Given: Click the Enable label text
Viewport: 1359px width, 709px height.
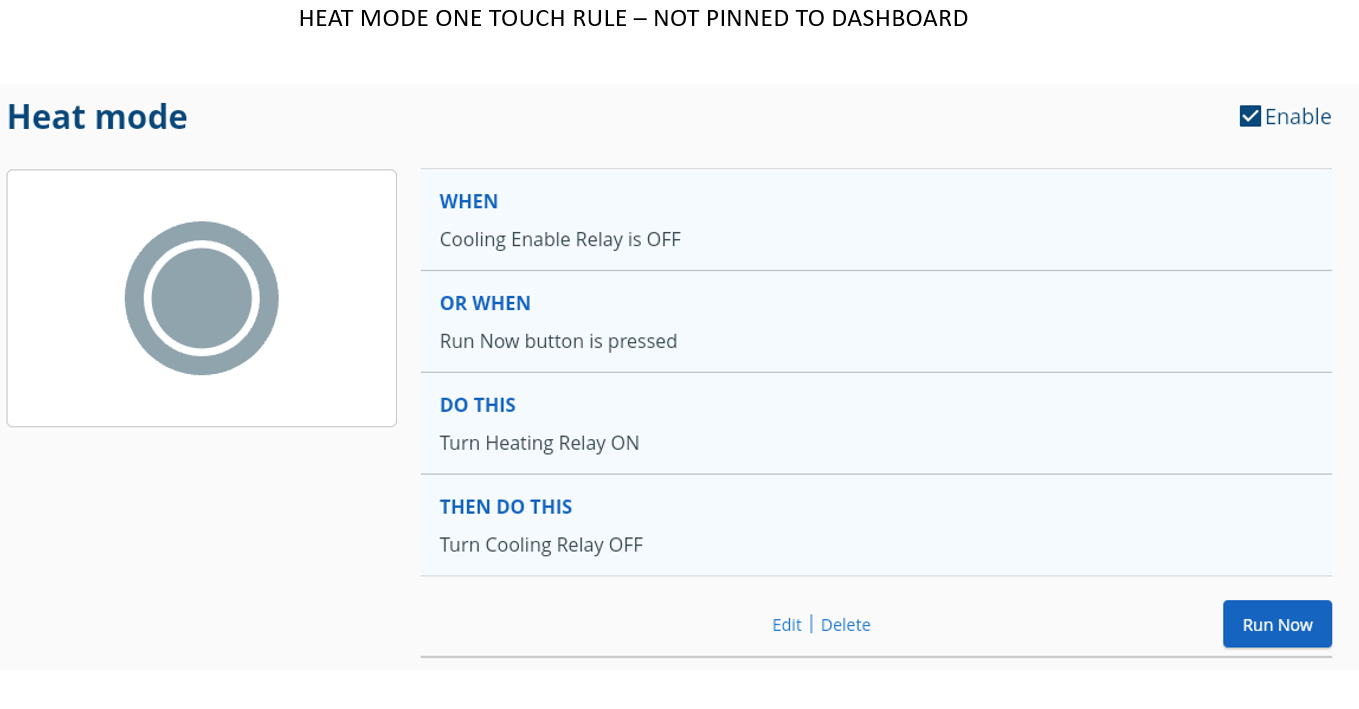Looking at the screenshot, I should 1298,117.
